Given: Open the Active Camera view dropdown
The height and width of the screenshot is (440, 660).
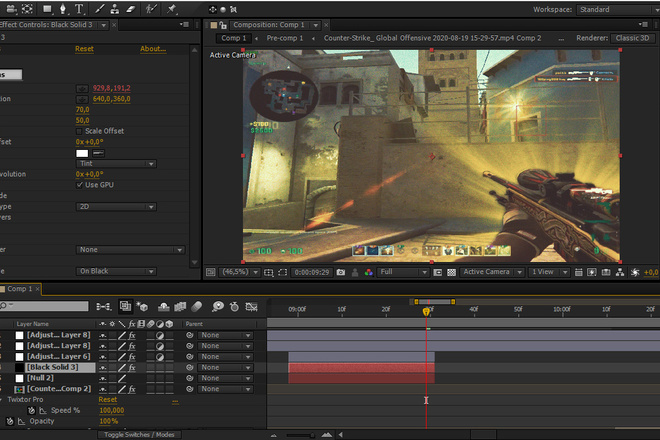Looking at the screenshot, I should (492, 272).
